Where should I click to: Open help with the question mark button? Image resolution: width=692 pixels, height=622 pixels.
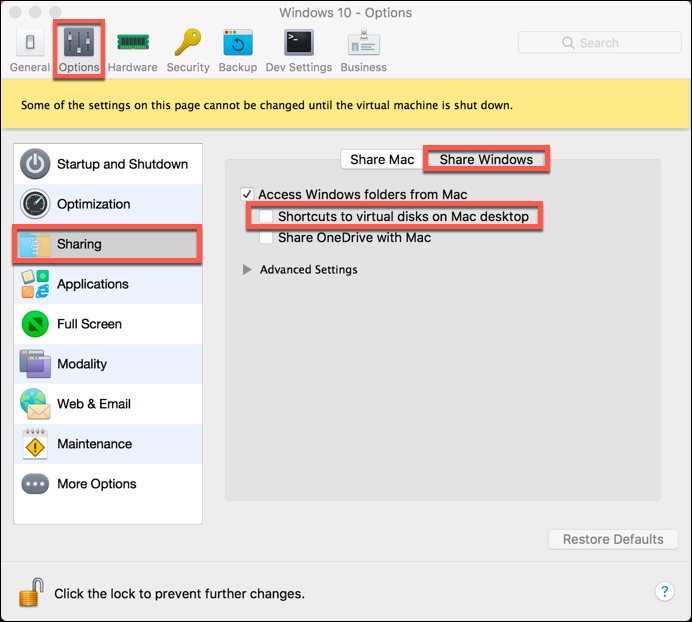coord(665,592)
